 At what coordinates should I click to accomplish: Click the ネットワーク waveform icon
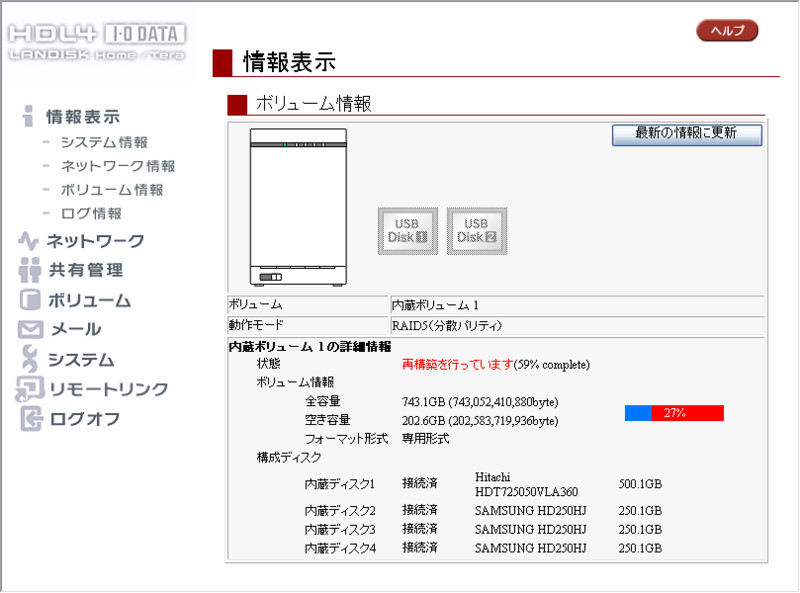tap(29, 241)
